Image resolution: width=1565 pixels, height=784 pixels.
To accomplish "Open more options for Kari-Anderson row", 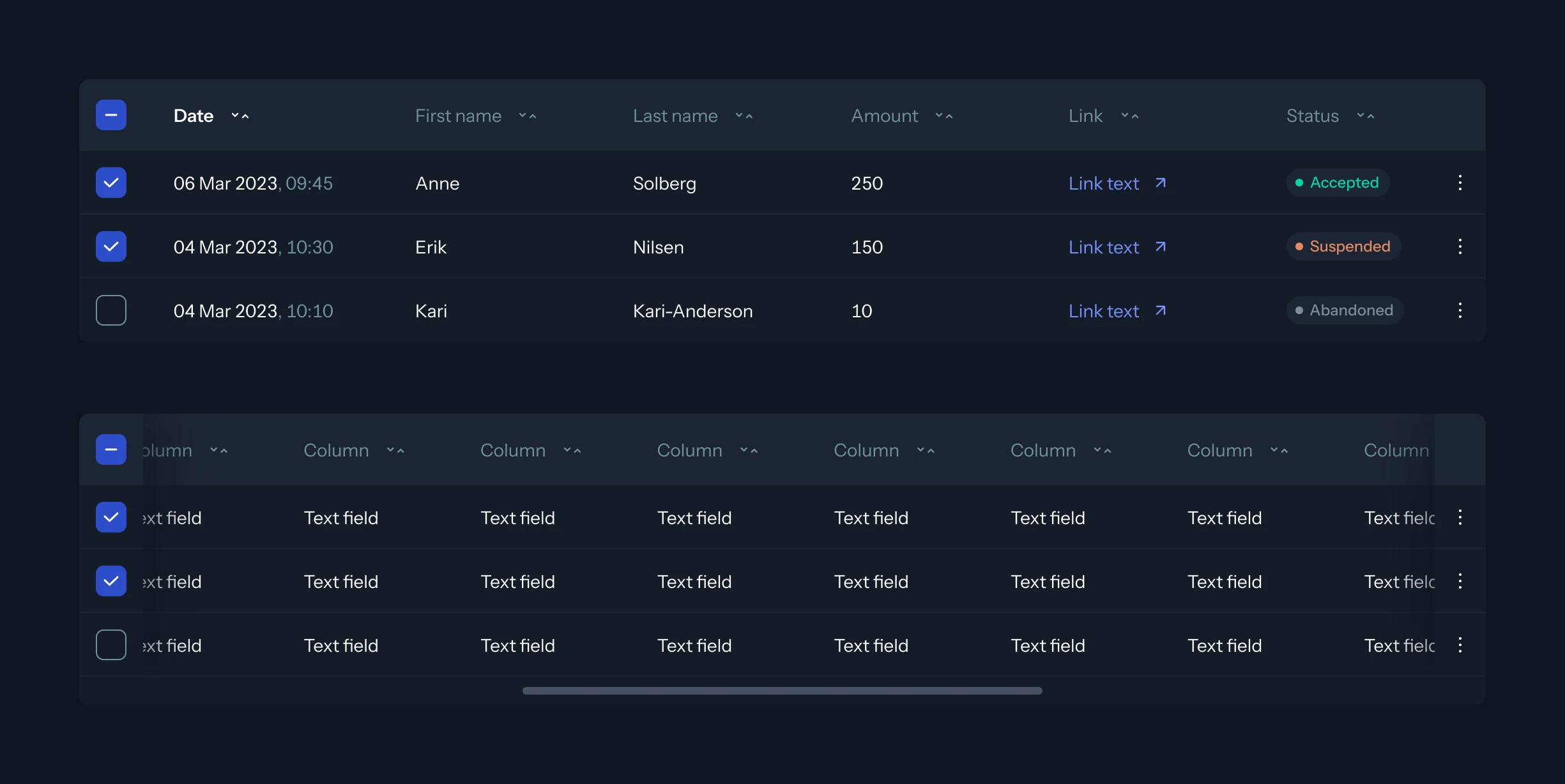I will point(1460,310).
